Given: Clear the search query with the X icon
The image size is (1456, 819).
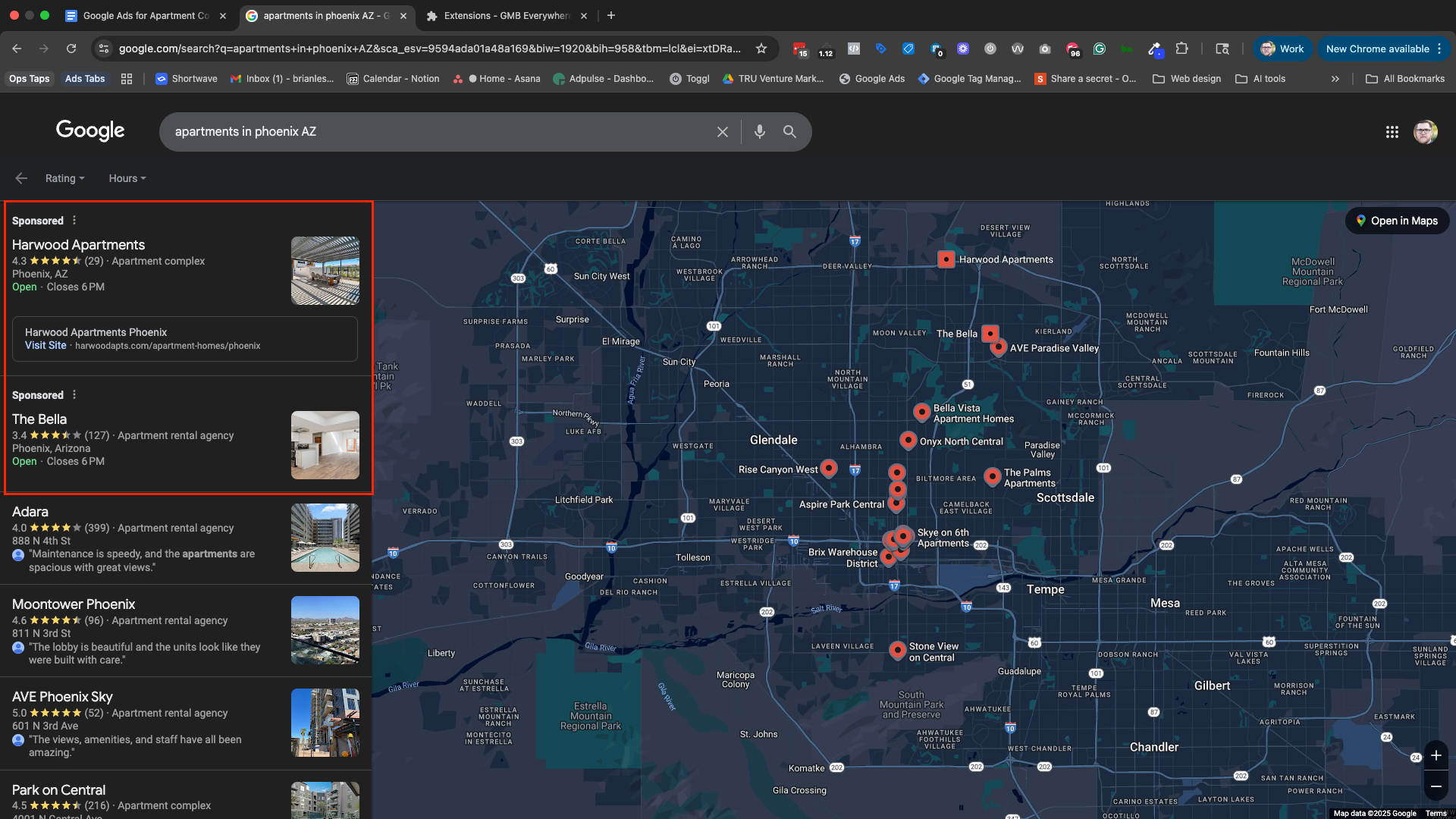Looking at the screenshot, I should click(x=723, y=132).
